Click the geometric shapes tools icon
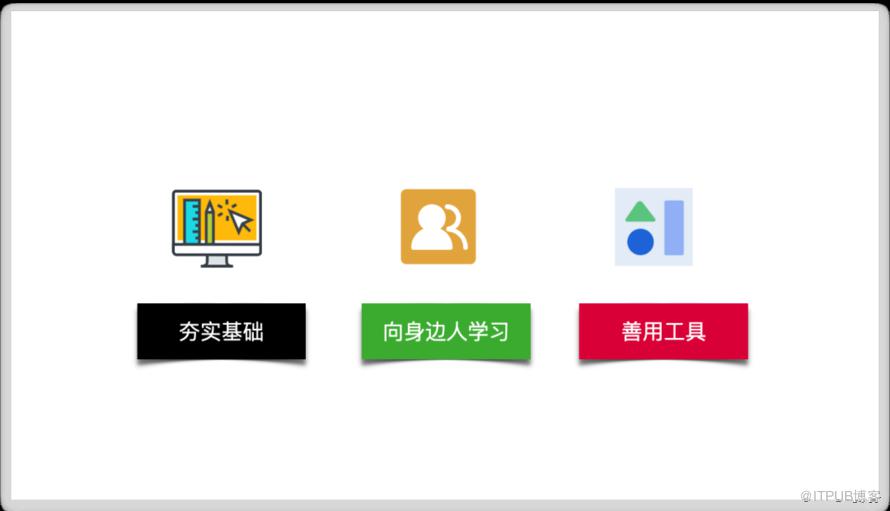Image resolution: width=890 pixels, height=511 pixels. click(653, 227)
